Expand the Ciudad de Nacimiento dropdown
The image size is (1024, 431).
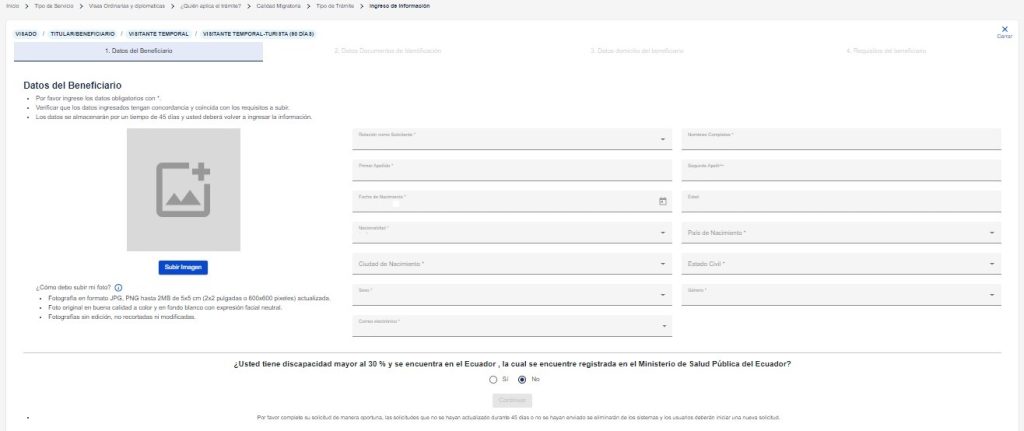(x=512, y=264)
